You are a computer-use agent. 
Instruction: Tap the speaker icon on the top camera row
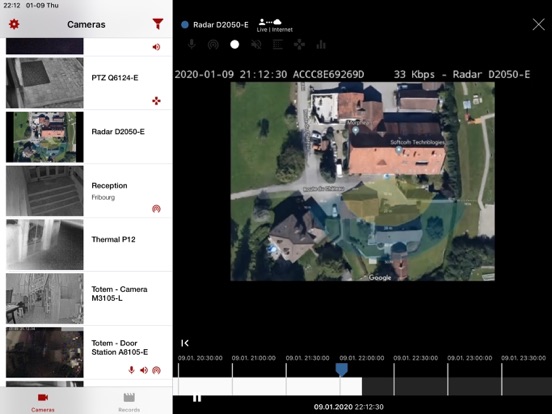pyautogui.click(x=156, y=47)
